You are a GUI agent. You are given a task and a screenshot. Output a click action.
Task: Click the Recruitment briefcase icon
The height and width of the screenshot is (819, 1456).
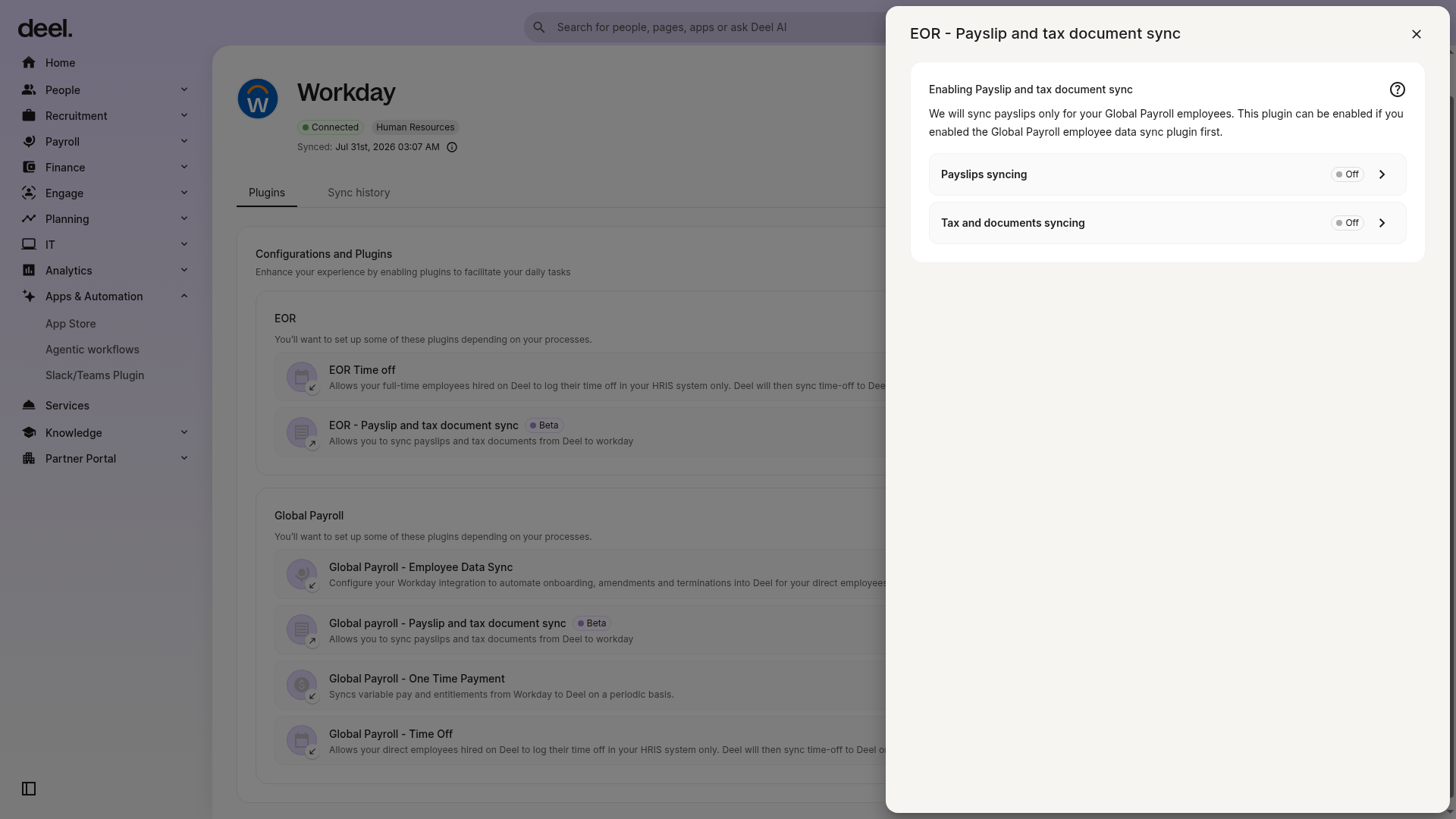click(x=29, y=116)
